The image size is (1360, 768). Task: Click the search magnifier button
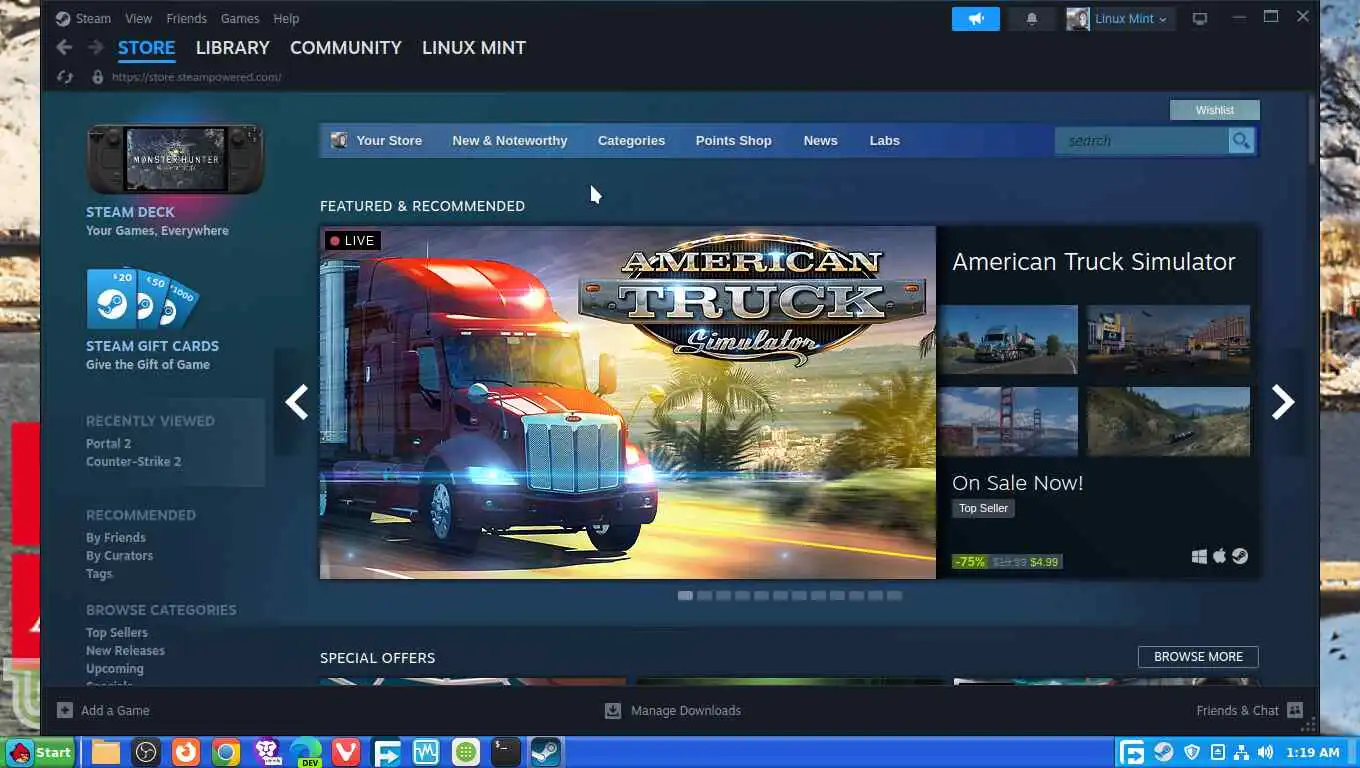1241,141
